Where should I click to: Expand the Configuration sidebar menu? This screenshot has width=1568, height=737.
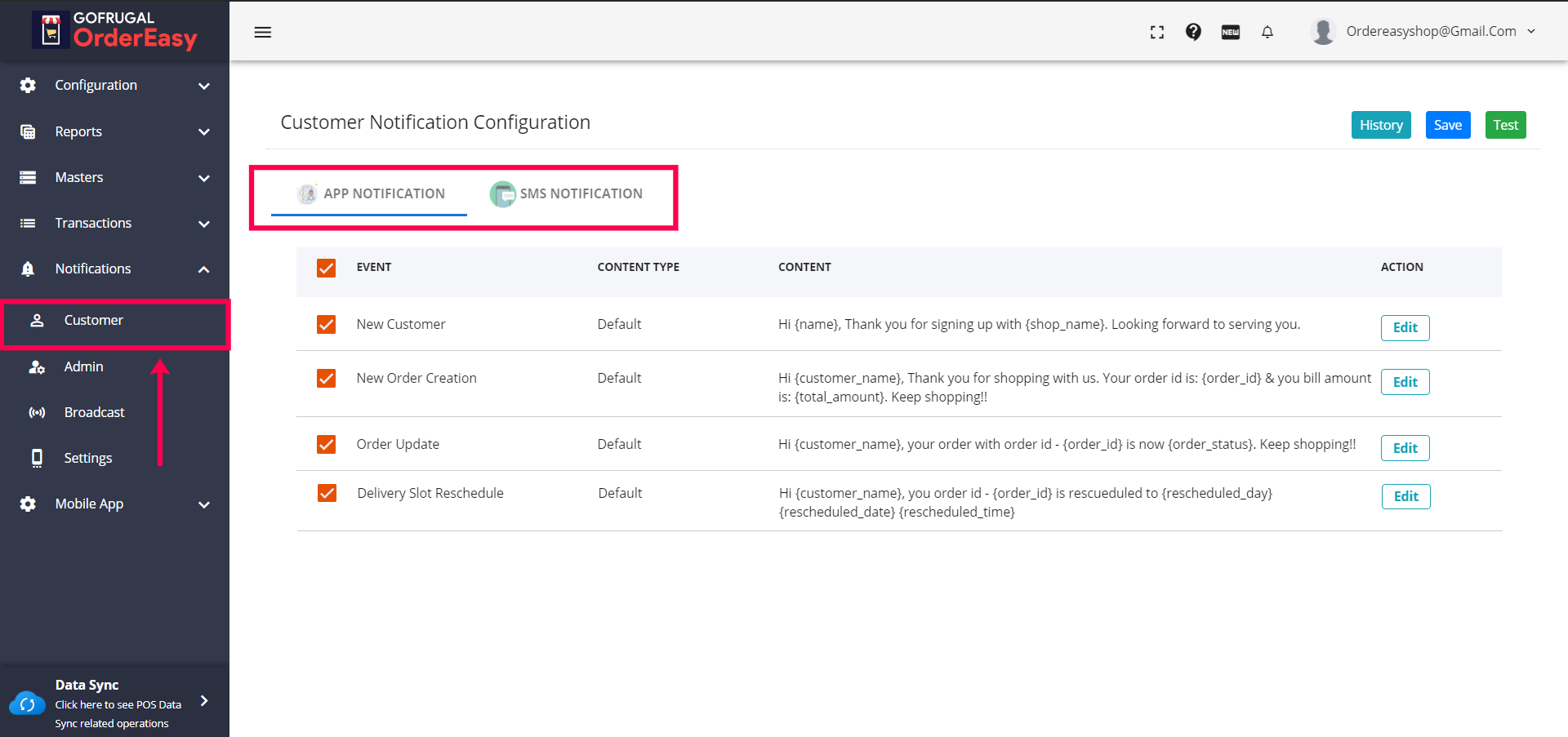tap(114, 86)
